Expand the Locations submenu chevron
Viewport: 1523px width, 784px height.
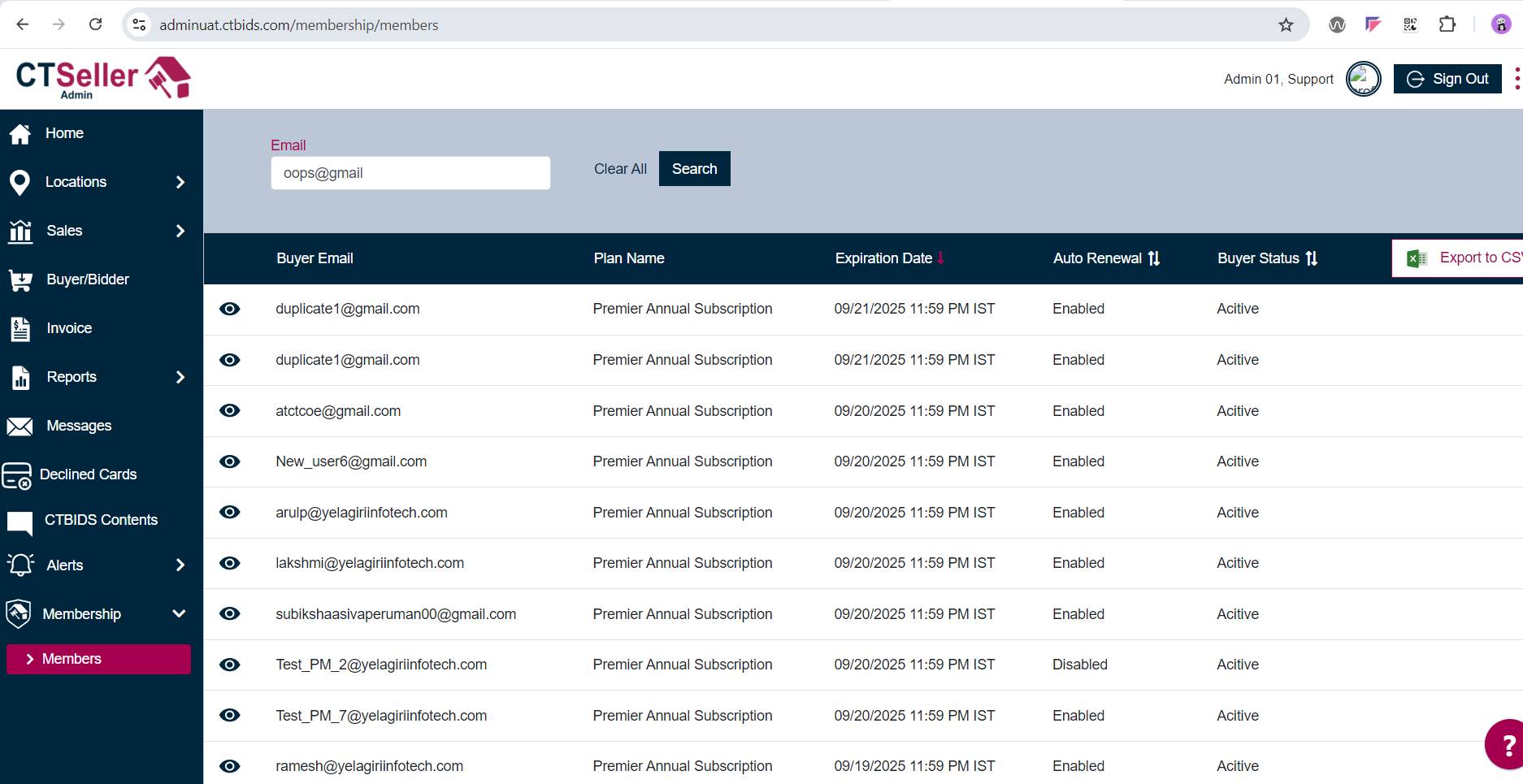click(x=180, y=183)
